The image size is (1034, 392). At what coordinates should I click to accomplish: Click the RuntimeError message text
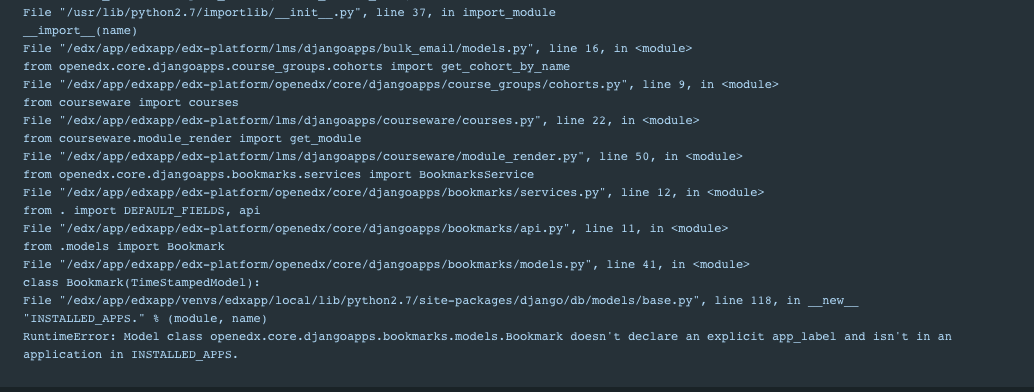point(487,337)
